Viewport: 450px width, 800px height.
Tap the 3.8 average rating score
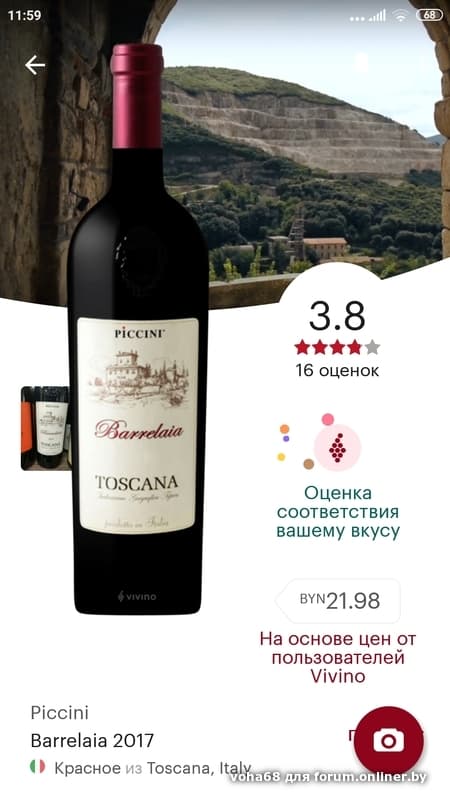click(337, 316)
